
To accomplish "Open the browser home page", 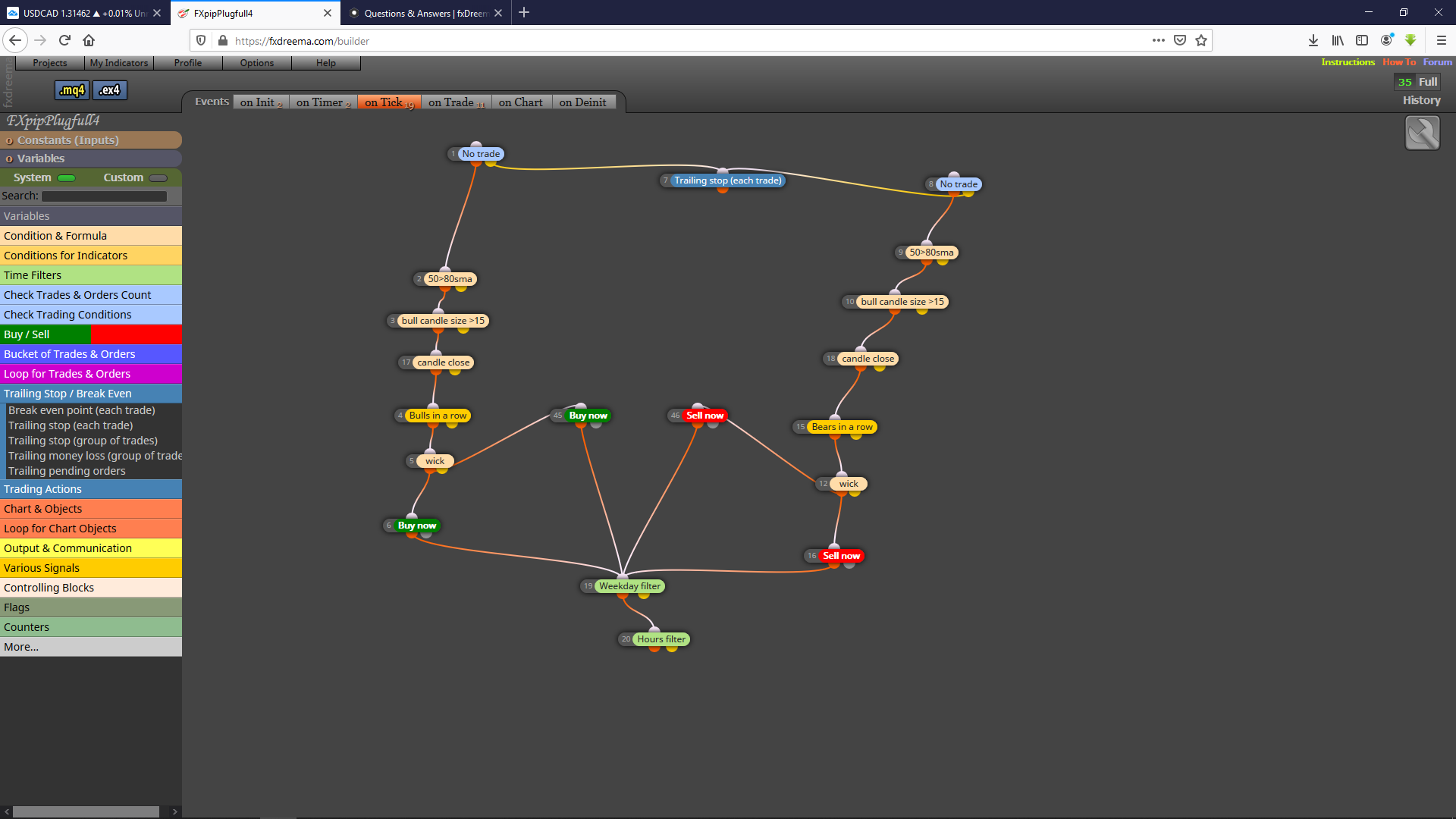I will [89, 40].
